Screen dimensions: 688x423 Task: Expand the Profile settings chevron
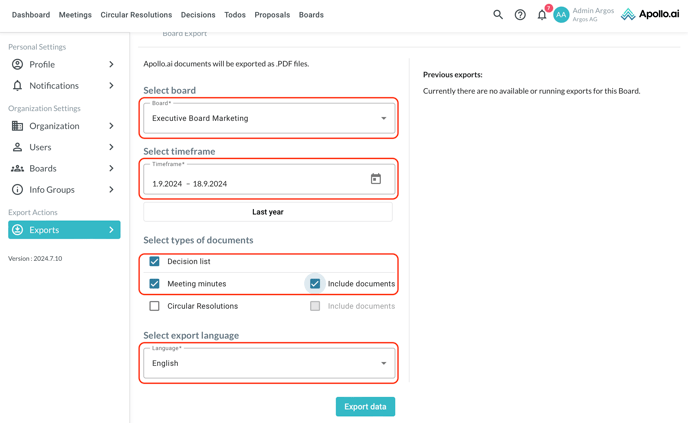[x=111, y=64]
